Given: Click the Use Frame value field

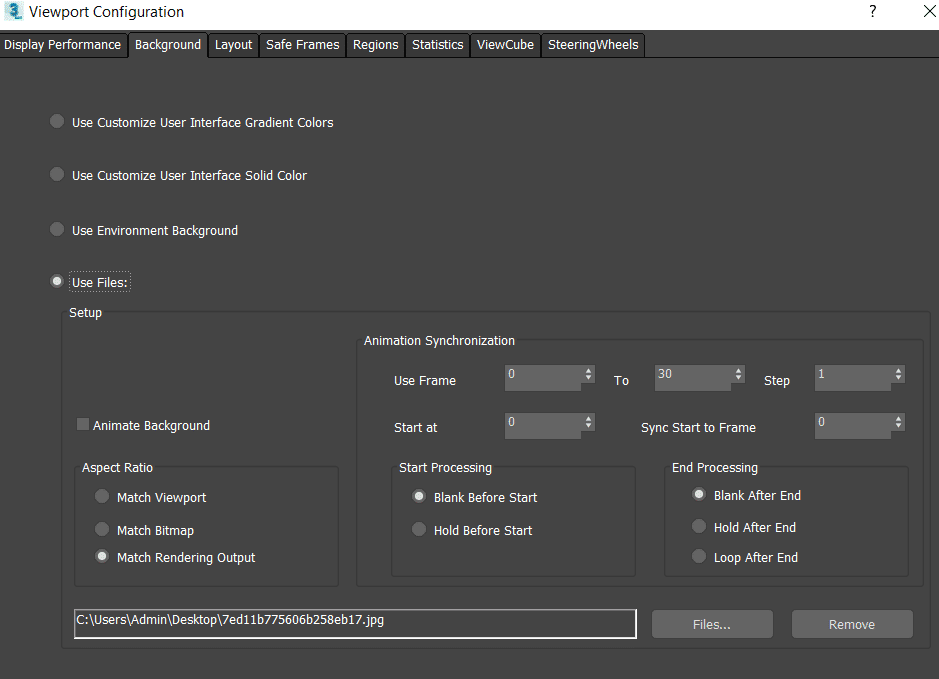Looking at the screenshot, I should [x=543, y=378].
